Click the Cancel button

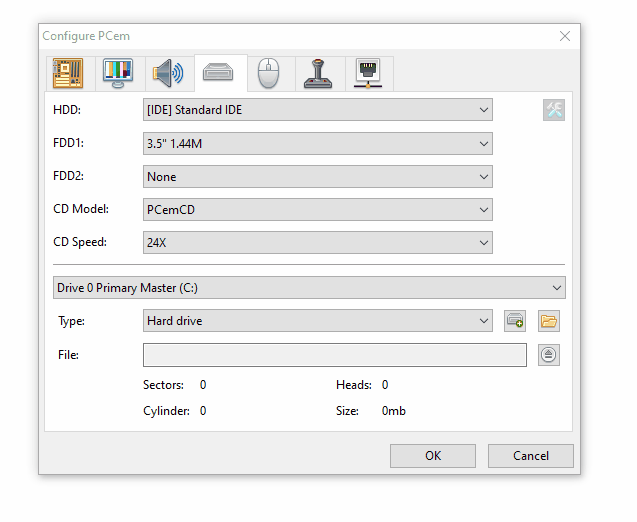click(x=531, y=456)
